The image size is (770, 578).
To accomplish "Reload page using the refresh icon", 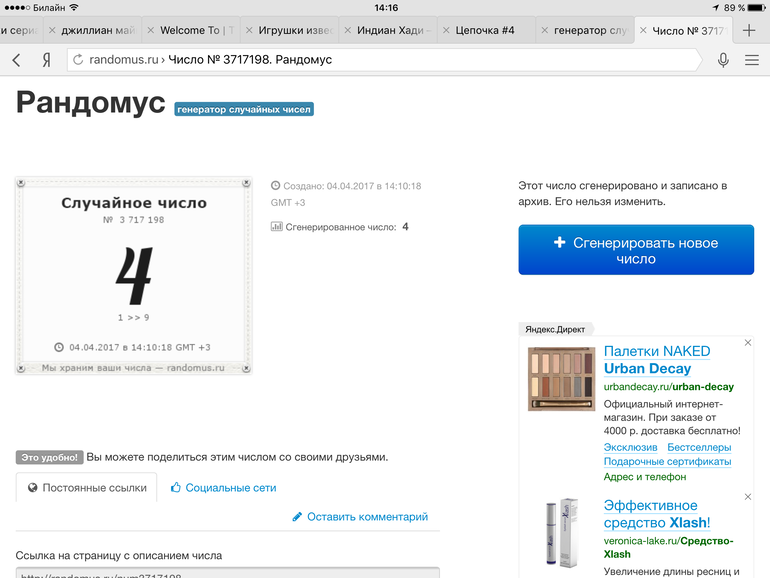I will tap(77, 60).
